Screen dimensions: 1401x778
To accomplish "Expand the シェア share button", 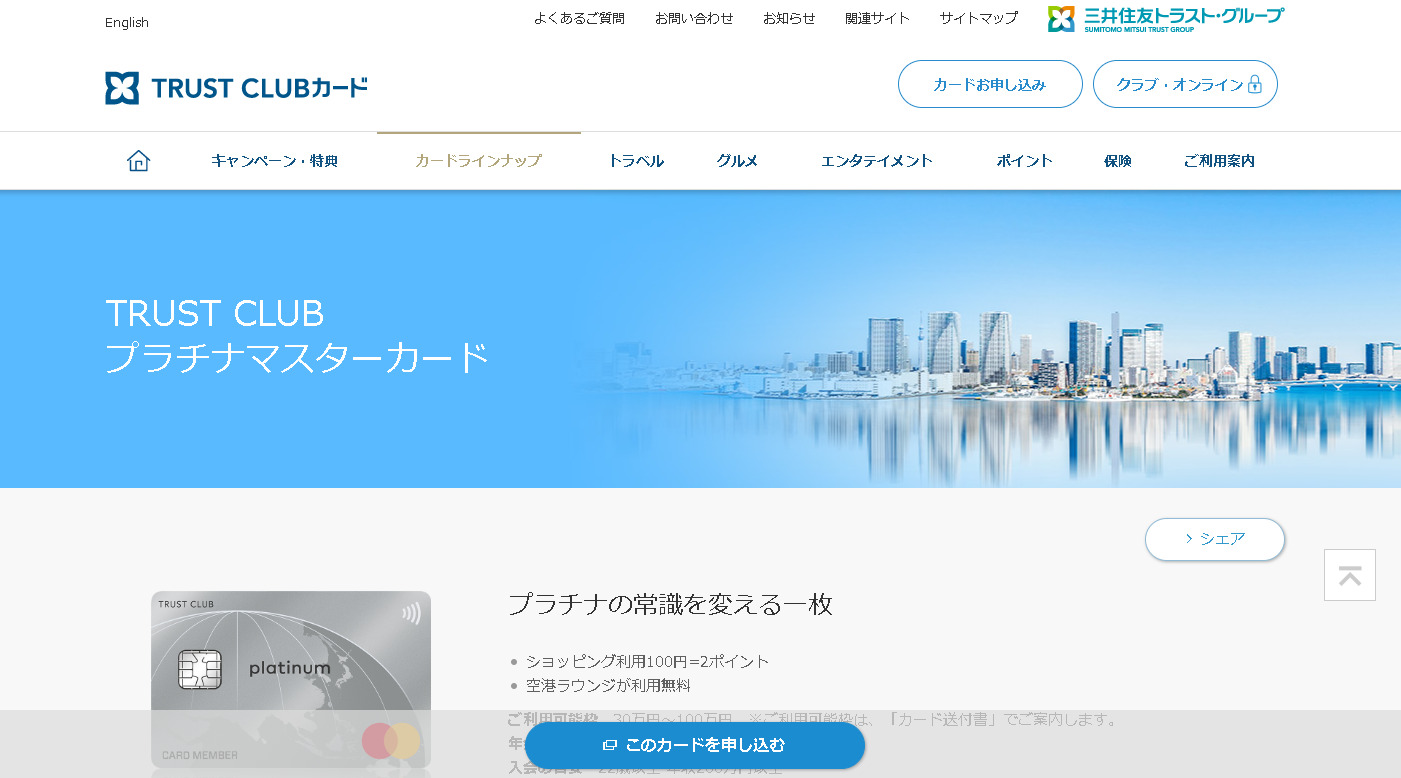I will pyautogui.click(x=1215, y=539).
